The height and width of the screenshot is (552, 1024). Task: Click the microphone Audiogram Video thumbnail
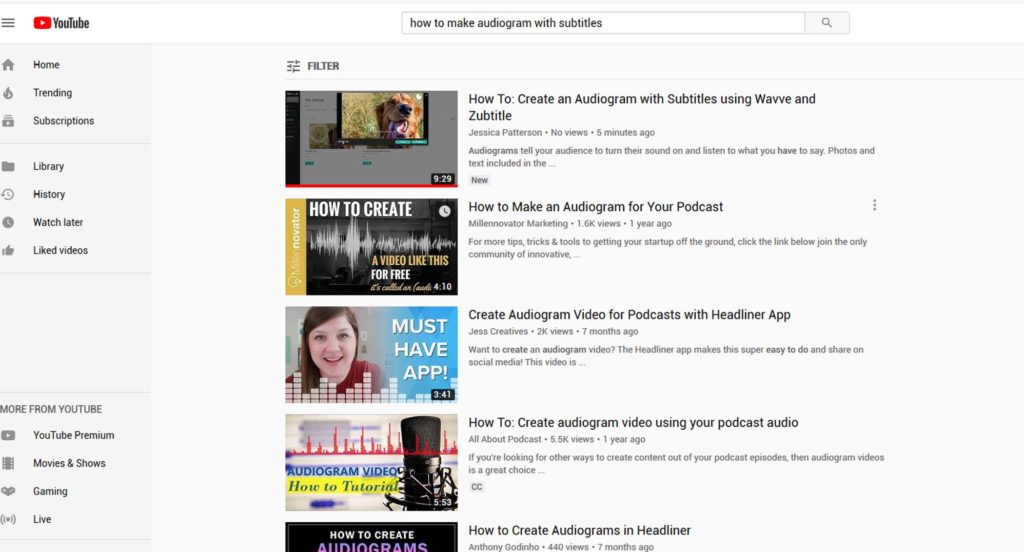[x=372, y=463]
